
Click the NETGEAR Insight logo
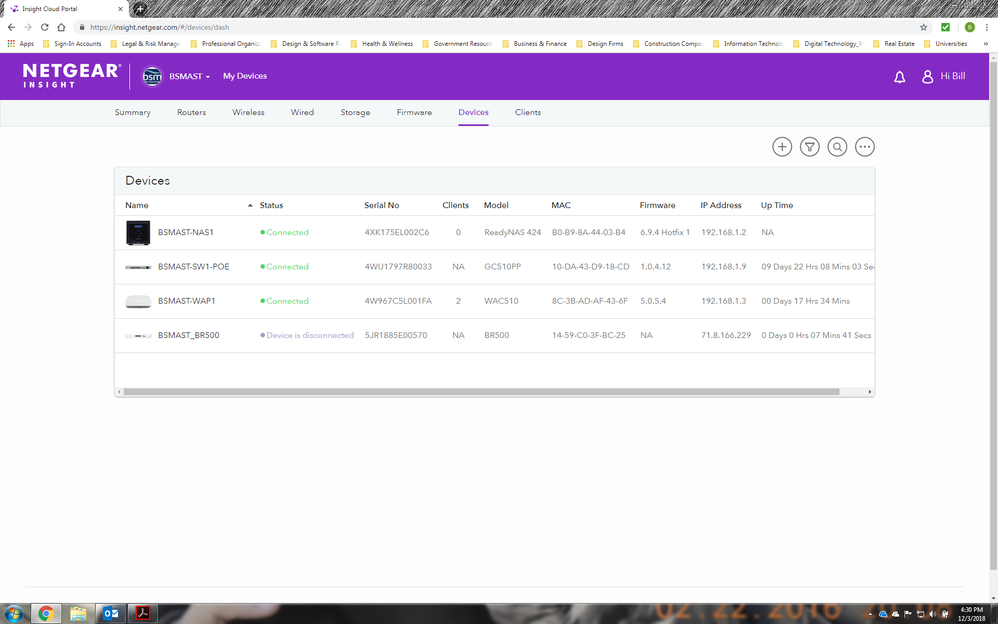click(x=71, y=76)
